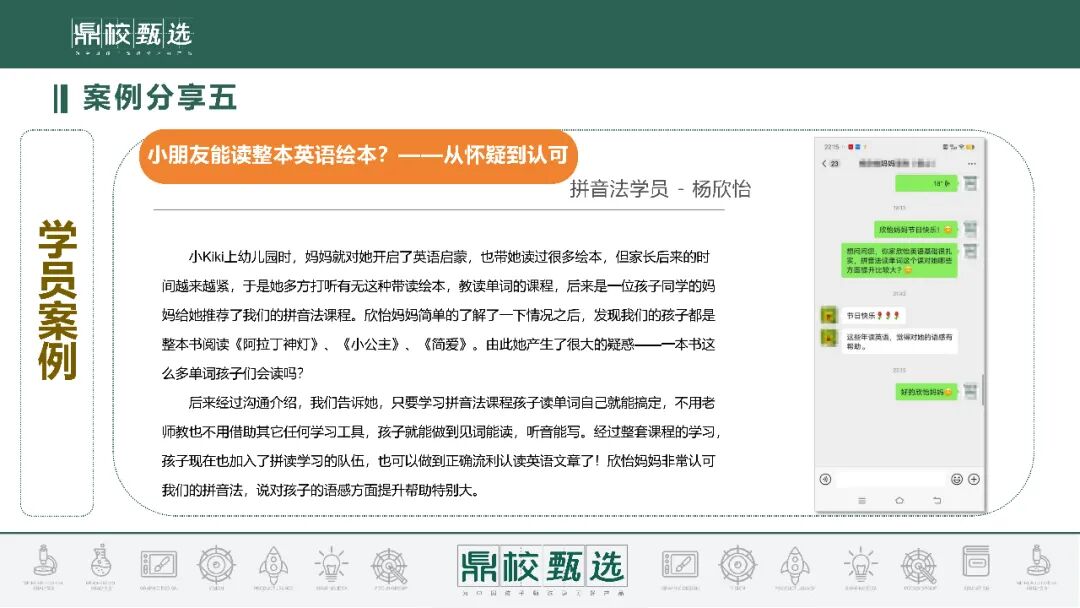Open the three-dot more menu in chat
Viewport: 1080px width, 608px height.
point(972,164)
